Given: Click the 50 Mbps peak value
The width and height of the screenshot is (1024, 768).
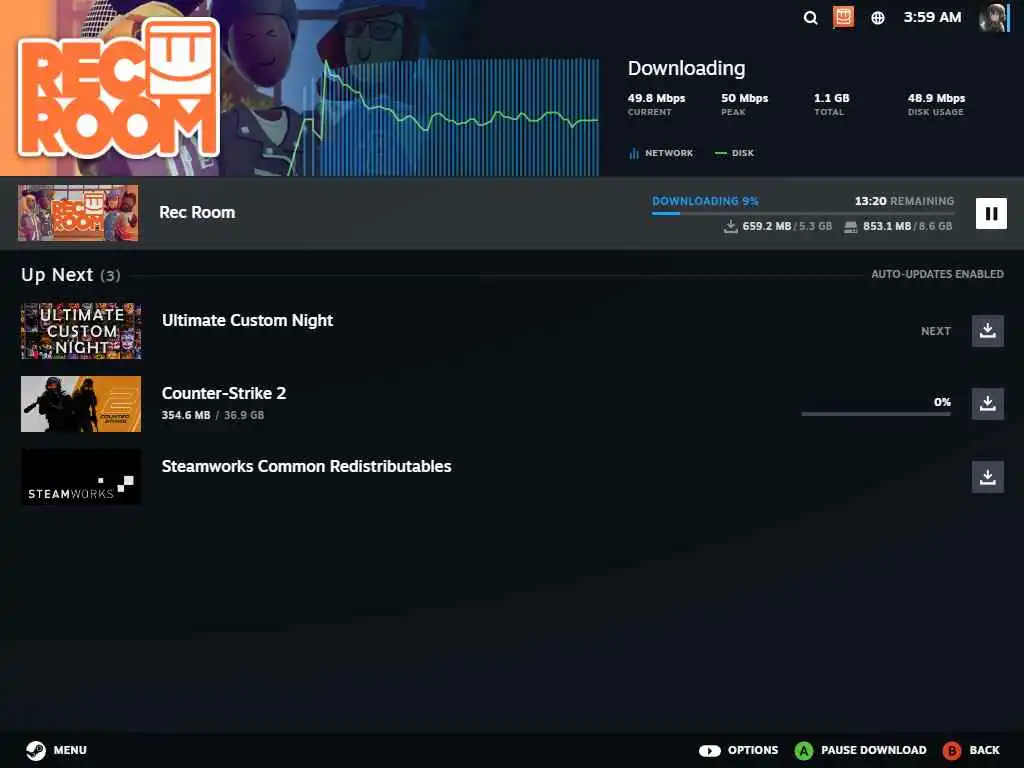Looking at the screenshot, I should [744, 98].
